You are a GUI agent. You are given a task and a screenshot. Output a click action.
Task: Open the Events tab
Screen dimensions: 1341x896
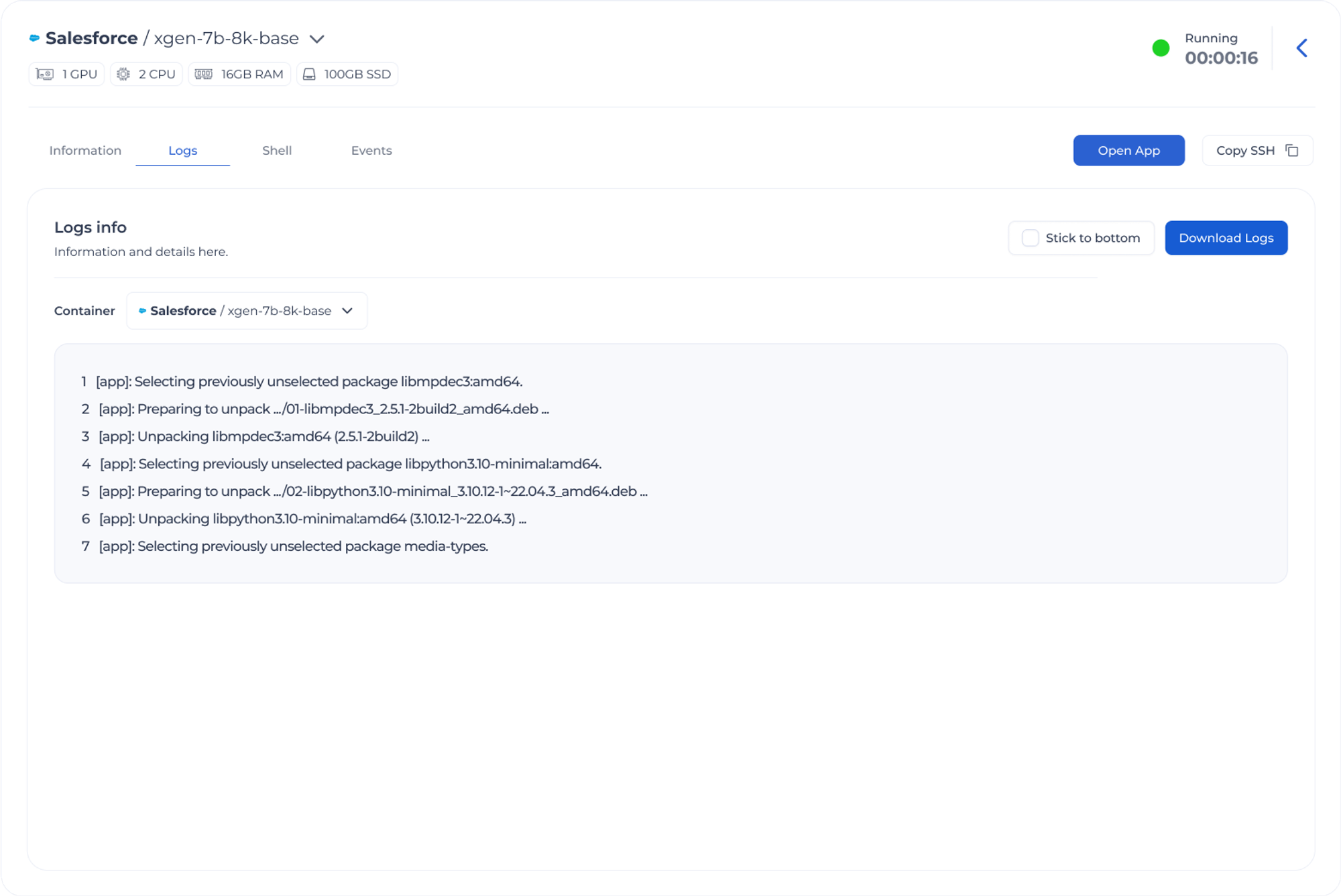(371, 151)
